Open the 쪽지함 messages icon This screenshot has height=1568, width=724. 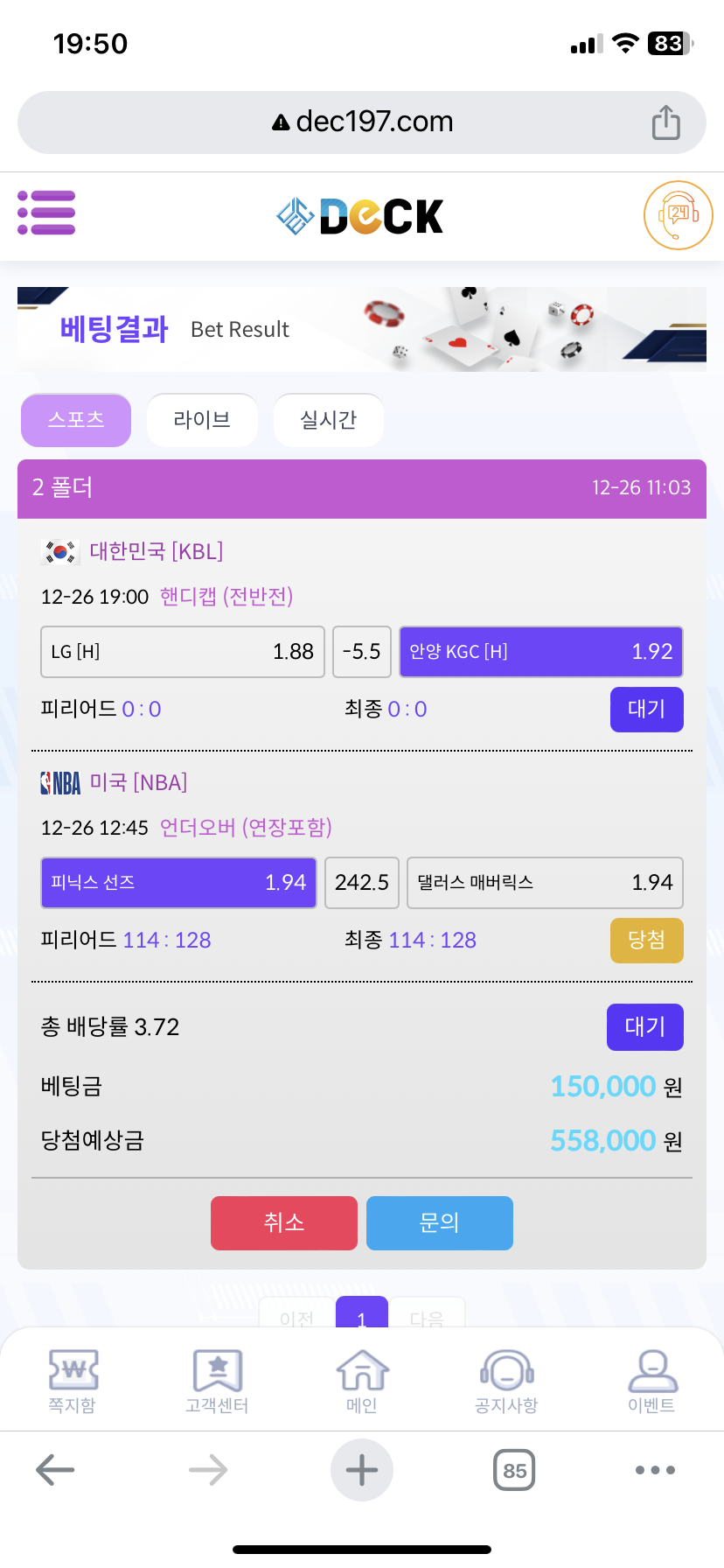pos(73,1380)
